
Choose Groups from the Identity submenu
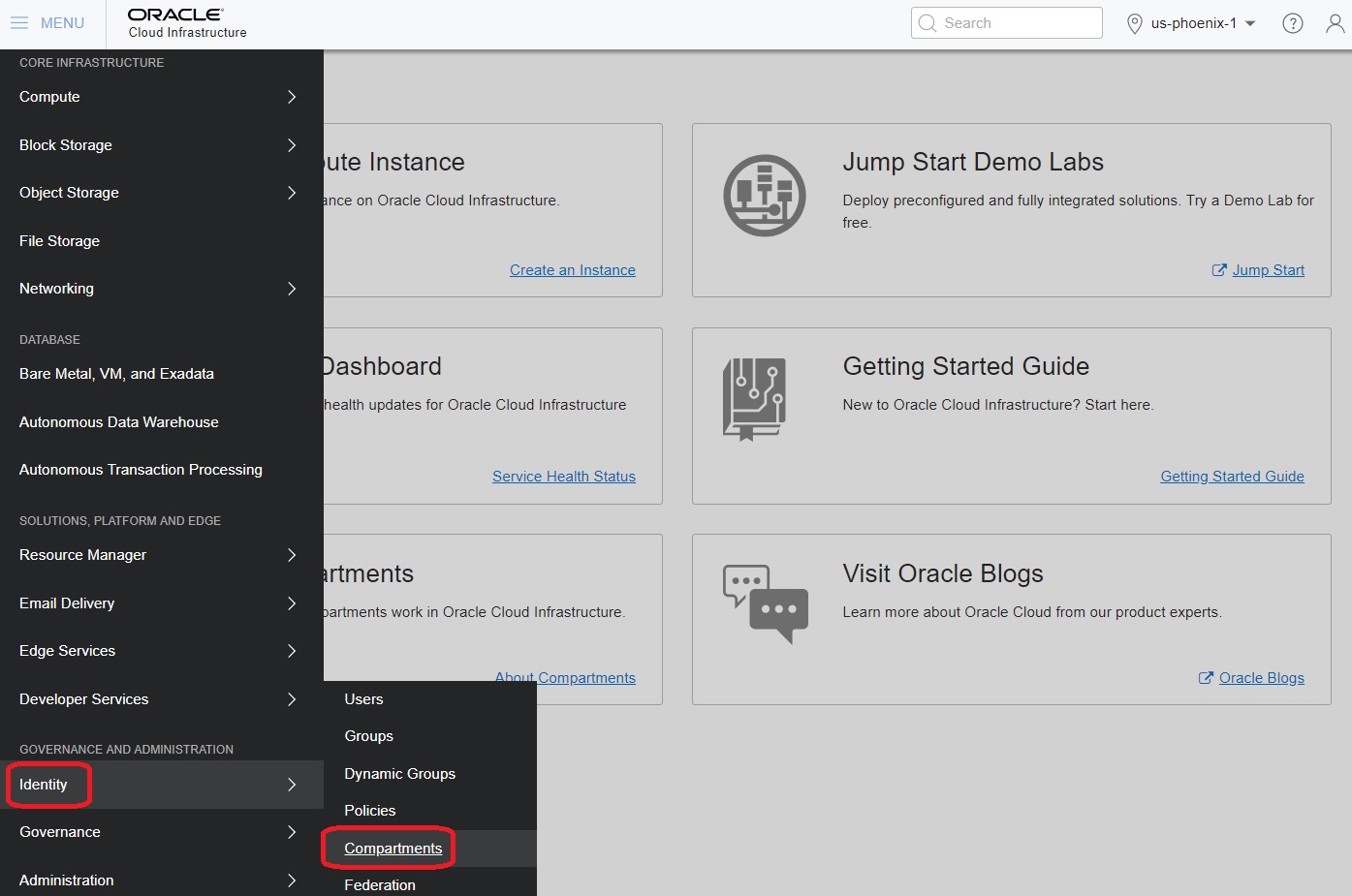click(368, 736)
